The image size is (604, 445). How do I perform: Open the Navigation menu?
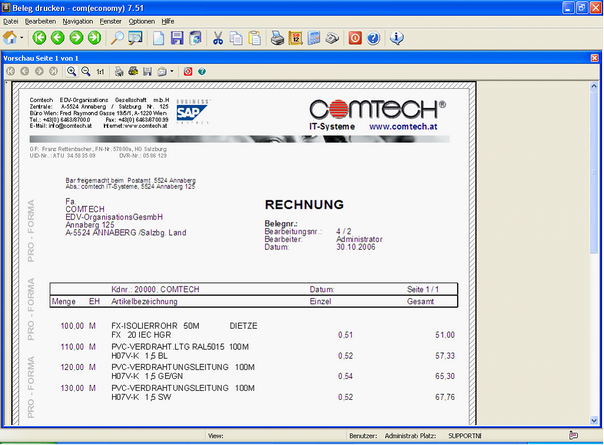point(78,21)
